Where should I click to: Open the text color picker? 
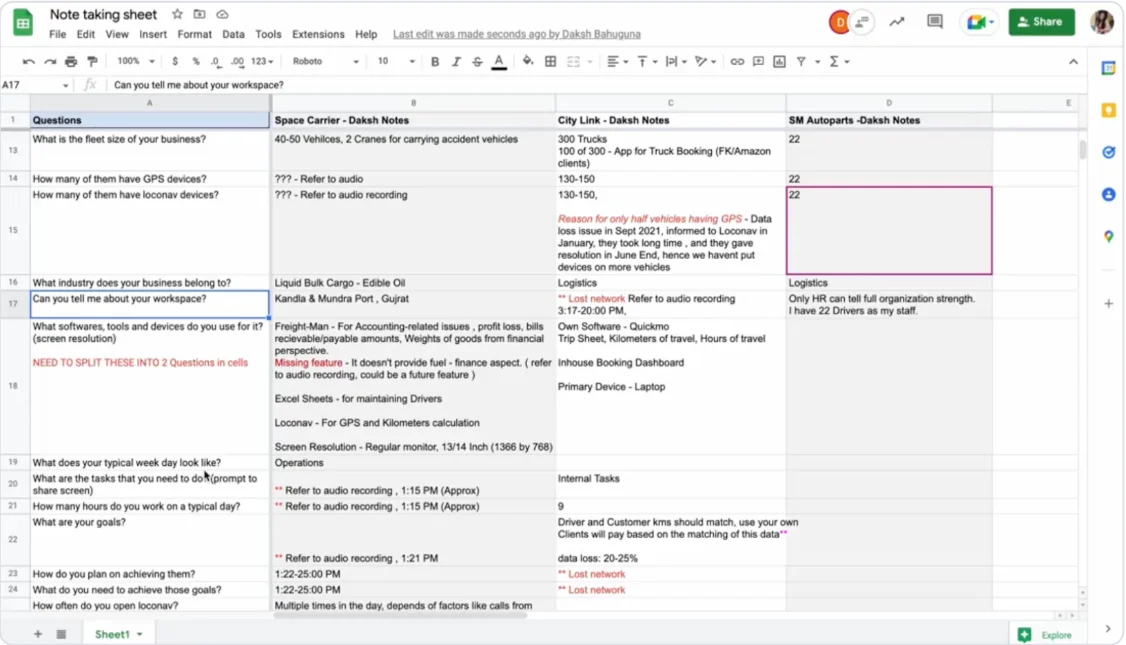[499, 62]
